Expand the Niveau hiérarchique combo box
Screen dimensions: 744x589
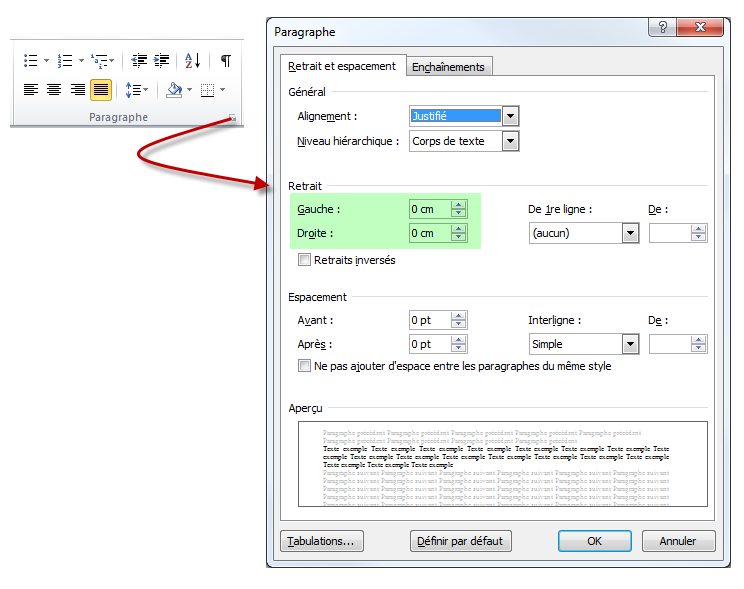pyautogui.click(x=510, y=141)
